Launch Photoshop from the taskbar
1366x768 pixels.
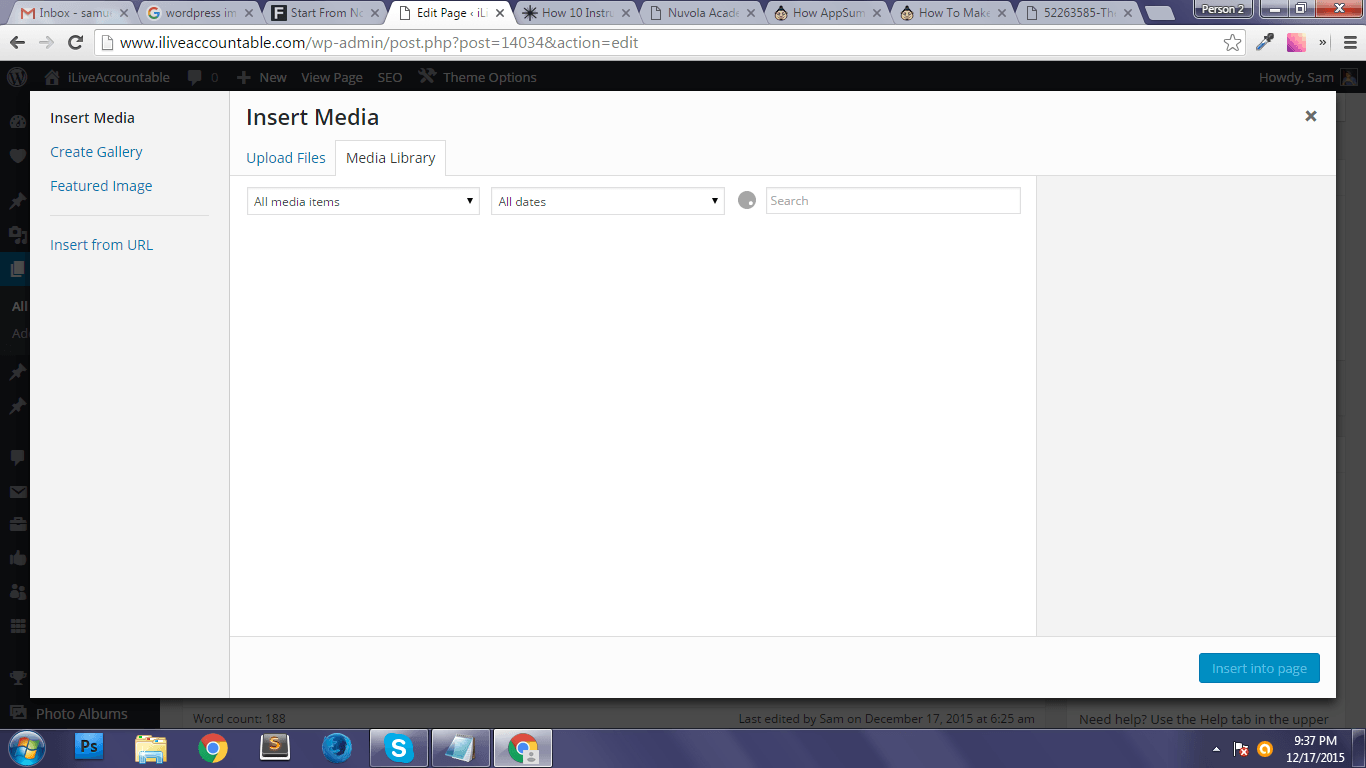[x=90, y=748]
